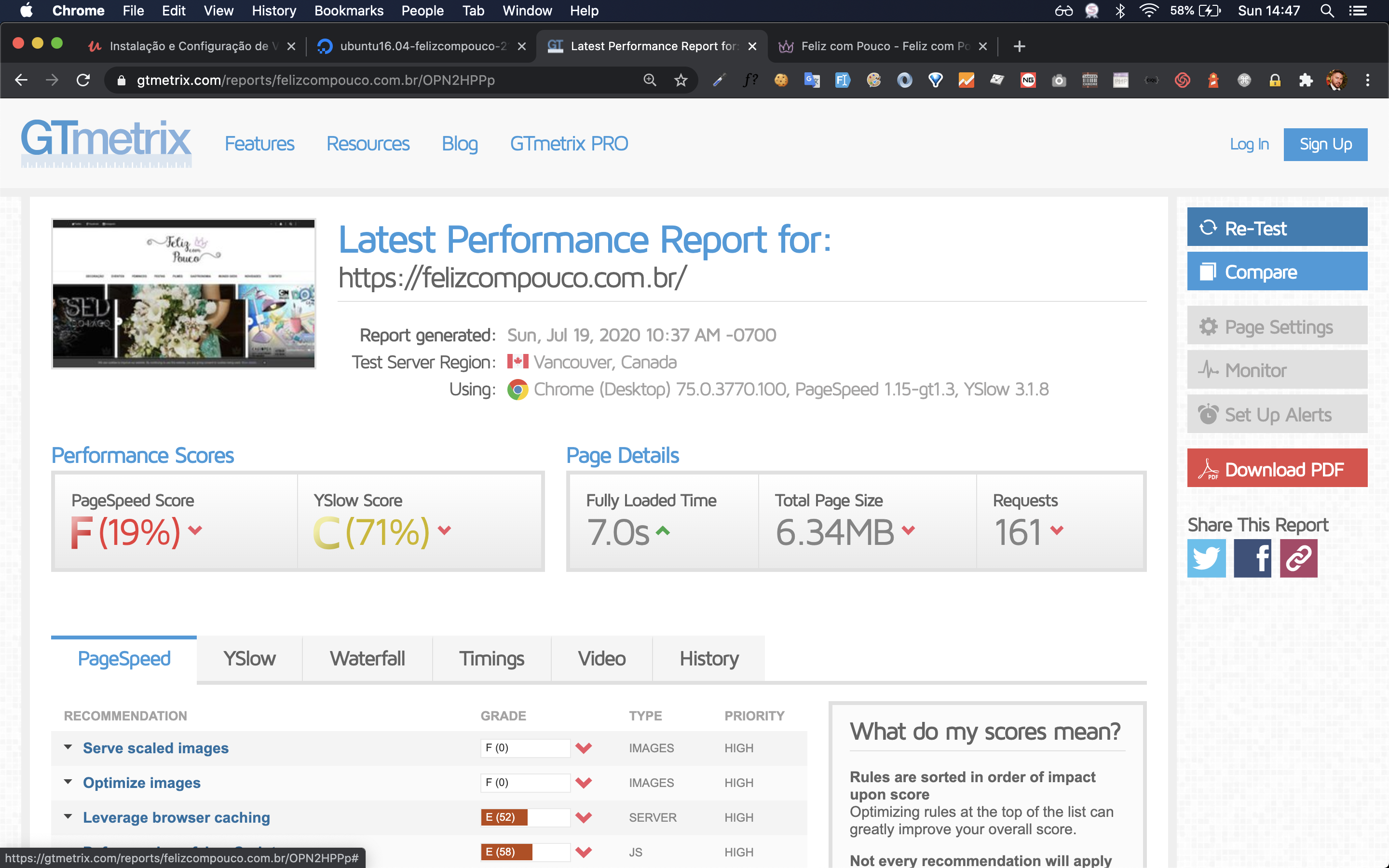Click the Chrome profile avatar
1389x868 pixels.
[1336, 80]
